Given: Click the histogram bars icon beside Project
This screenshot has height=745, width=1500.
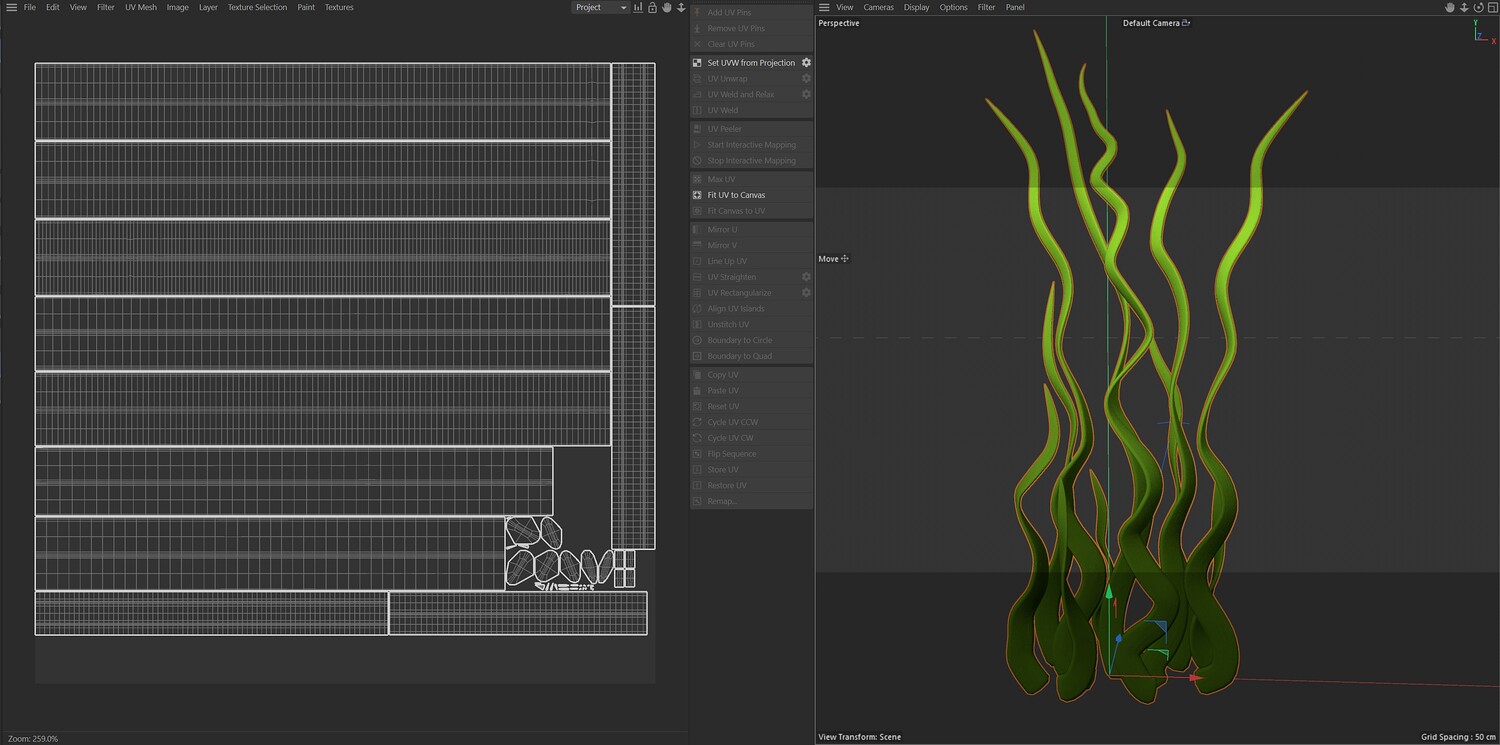Looking at the screenshot, I should click(x=638, y=7).
